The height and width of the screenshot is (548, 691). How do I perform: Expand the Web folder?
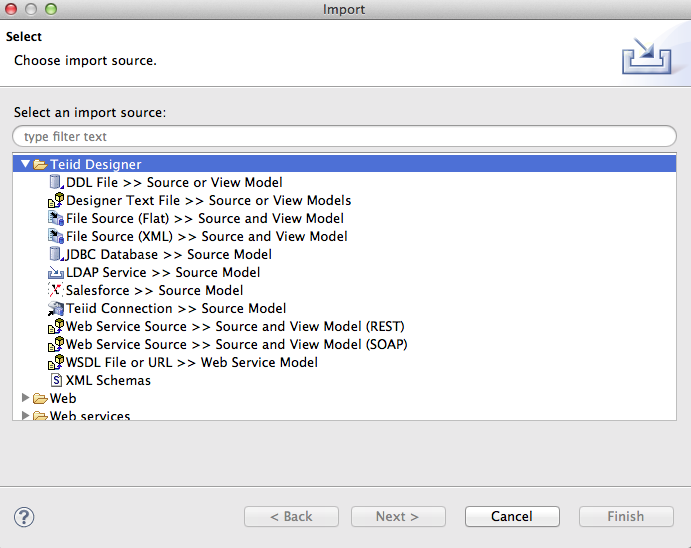25,398
